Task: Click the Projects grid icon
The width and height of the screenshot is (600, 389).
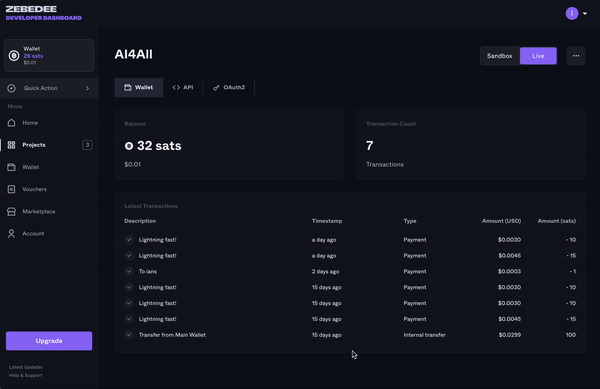Action: pyautogui.click(x=11, y=145)
